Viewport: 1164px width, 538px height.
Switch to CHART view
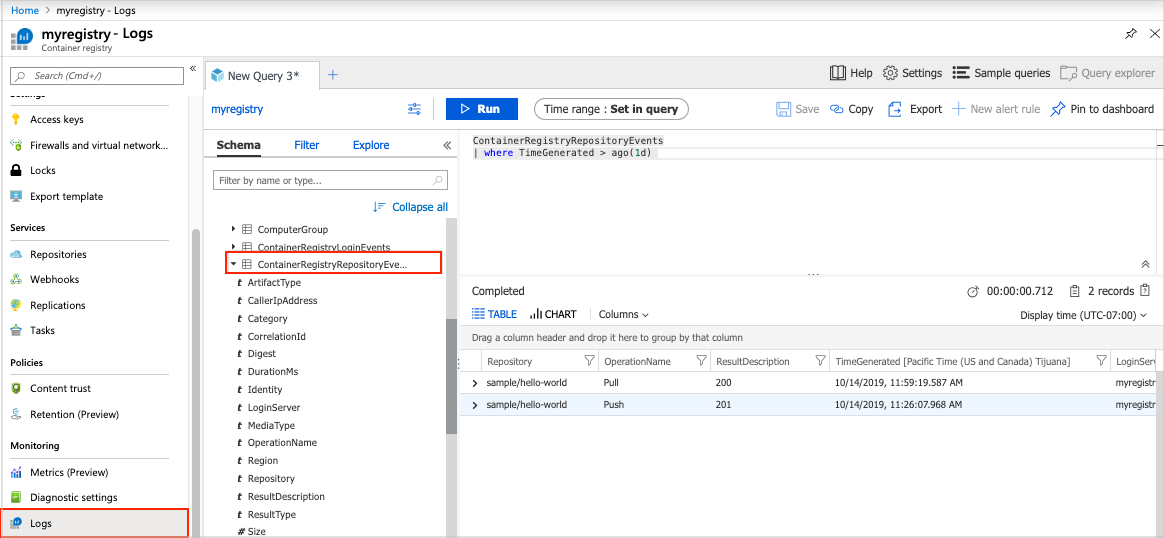[x=553, y=314]
